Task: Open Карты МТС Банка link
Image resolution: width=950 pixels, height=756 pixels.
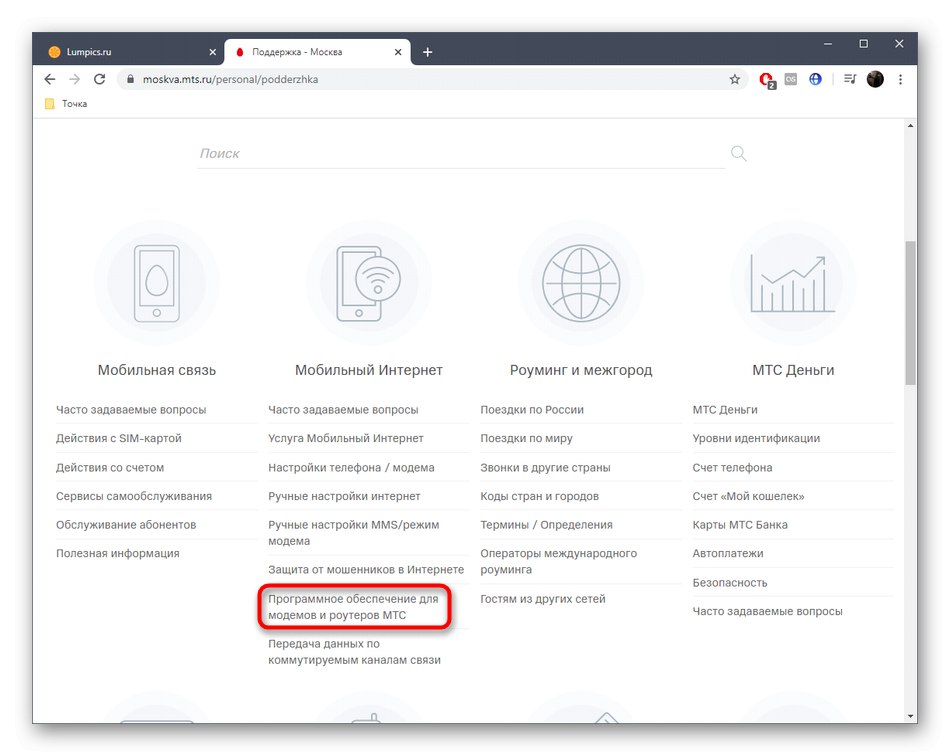Action: (x=740, y=525)
